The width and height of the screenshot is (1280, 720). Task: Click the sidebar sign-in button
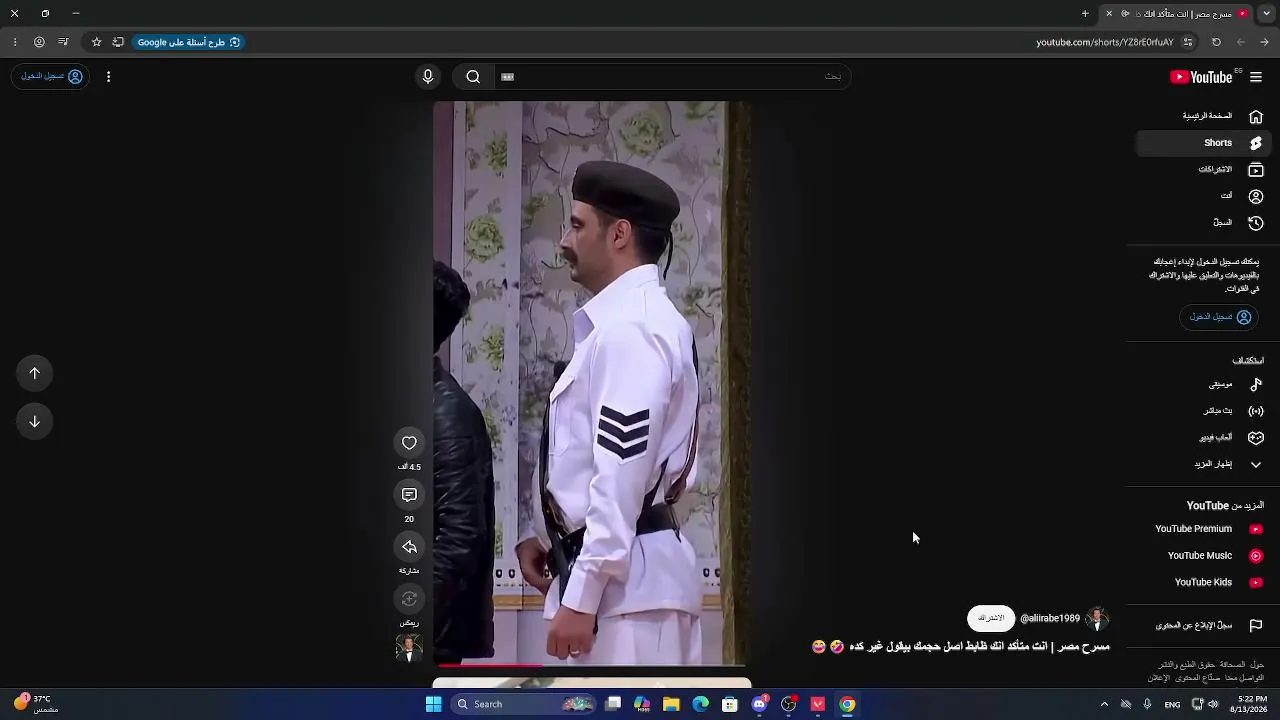1220,317
